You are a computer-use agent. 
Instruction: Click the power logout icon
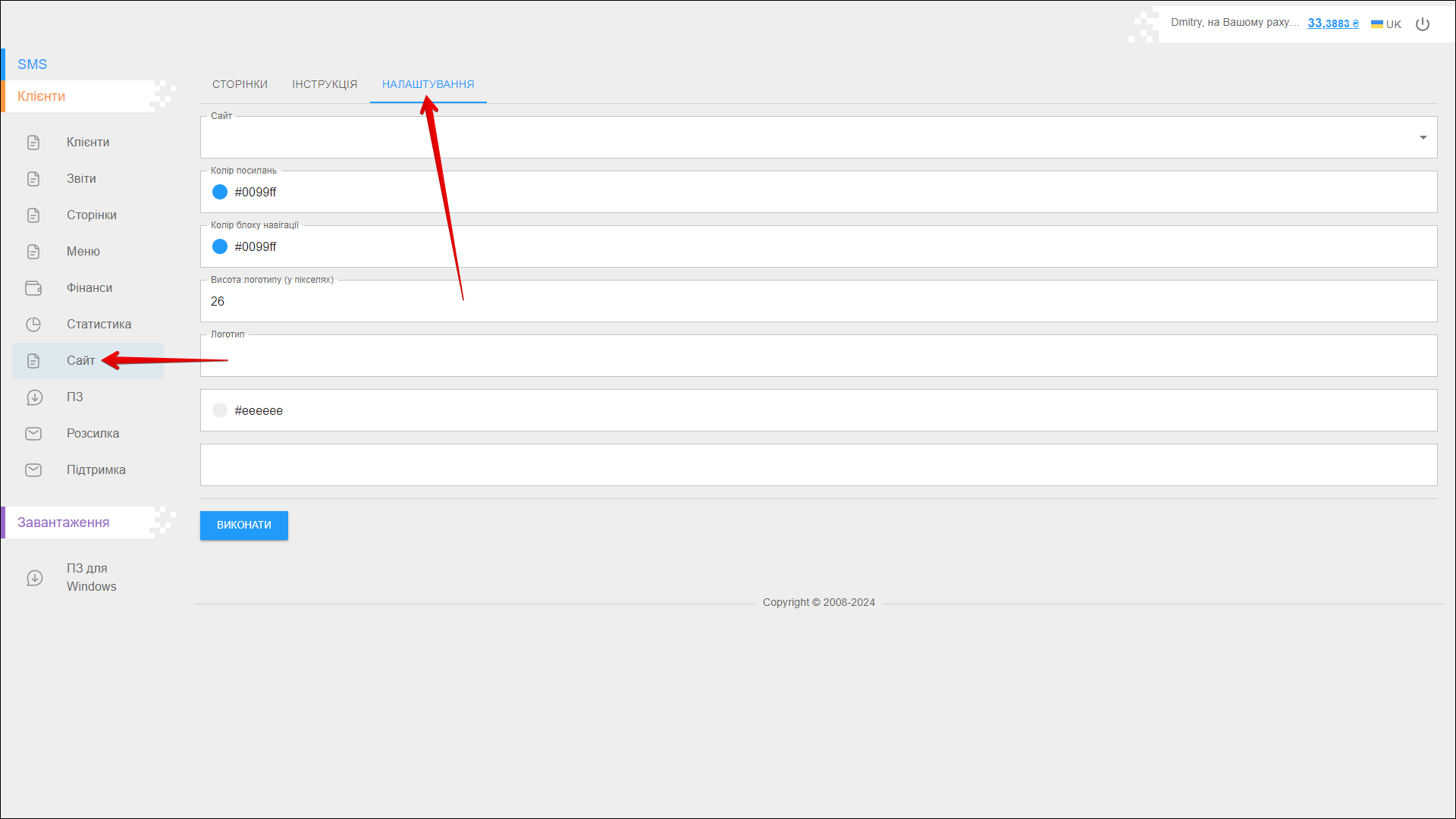coord(1423,24)
